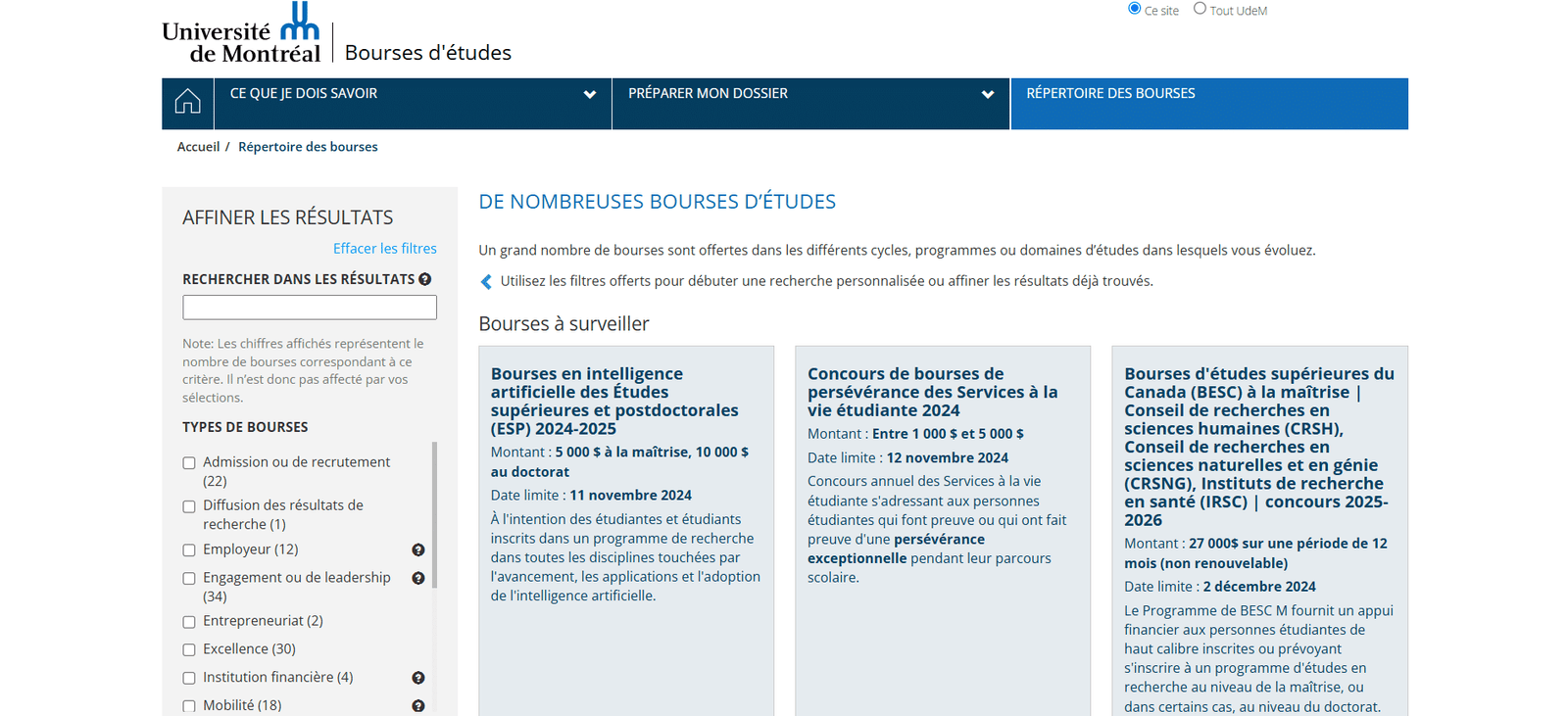Image resolution: width=1568 pixels, height=716 pixels.
Task: Expand Ce que je dois savoir chevron
Action: pyautogui.click(x=590, y=95)
